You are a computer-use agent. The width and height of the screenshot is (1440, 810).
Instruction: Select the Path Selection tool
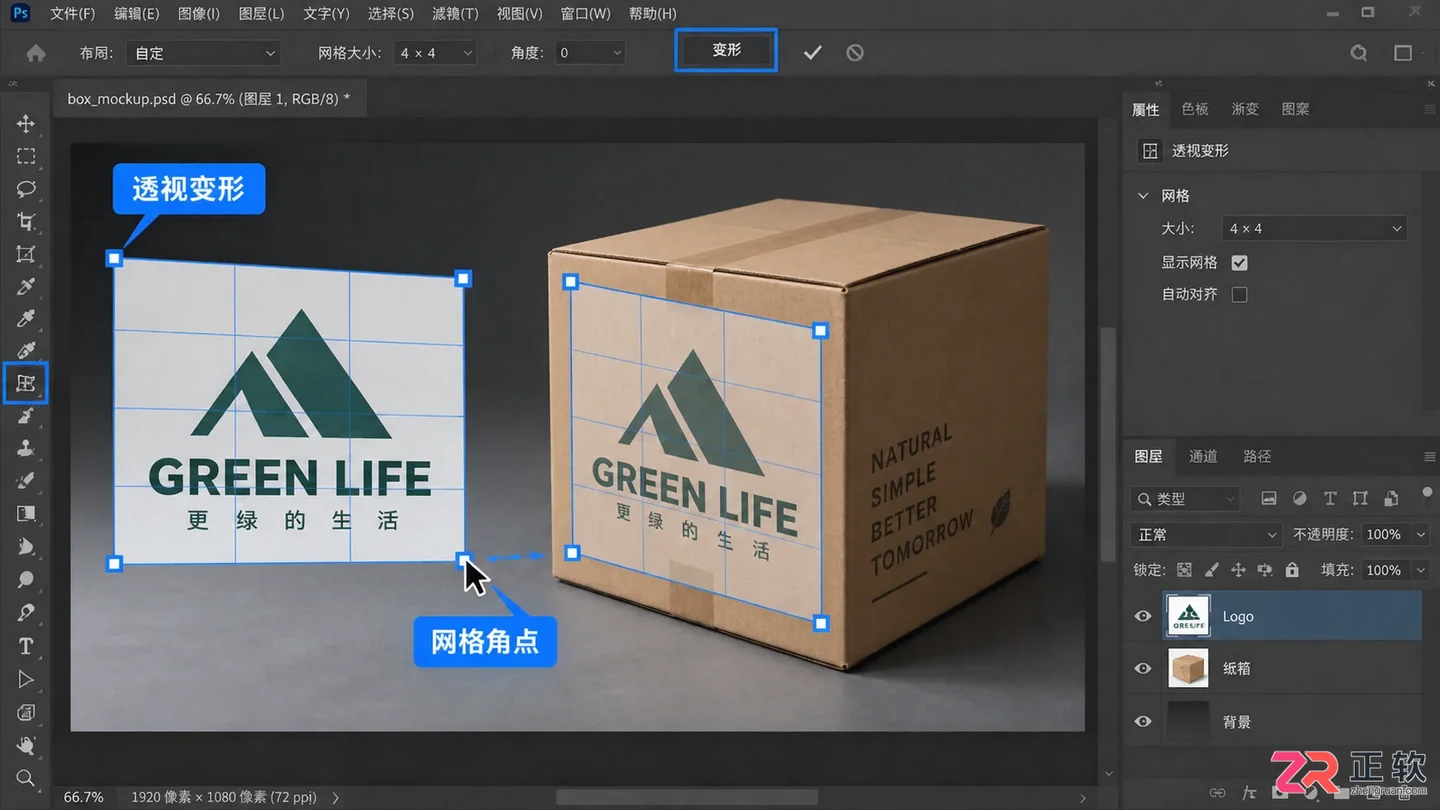pos(26,679)
